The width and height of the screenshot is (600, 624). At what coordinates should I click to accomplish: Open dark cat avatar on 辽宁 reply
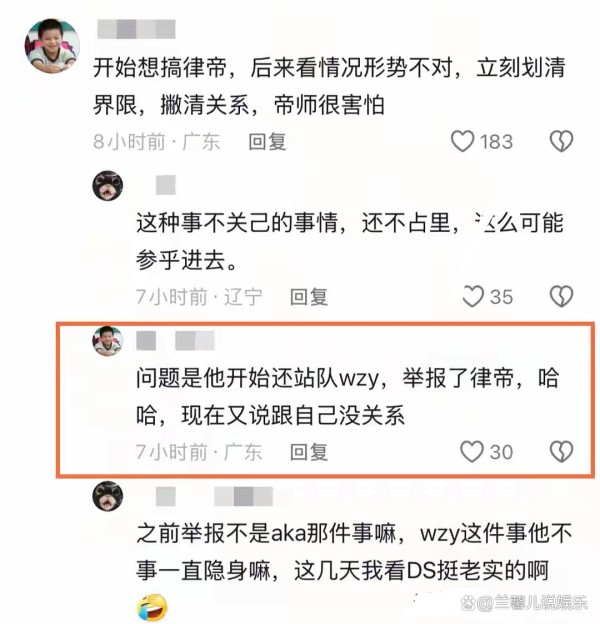pos(108,185)
